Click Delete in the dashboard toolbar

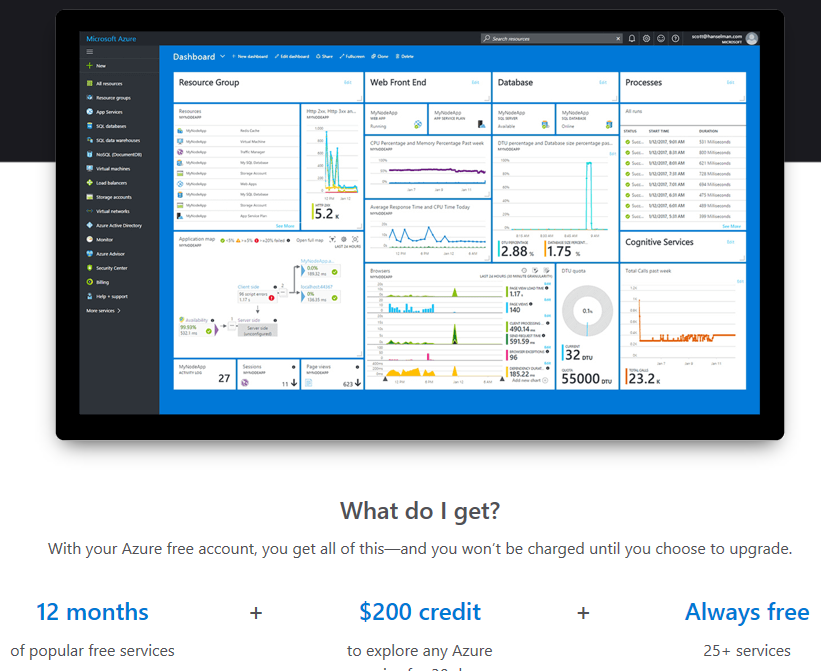(x=405, y=56)
